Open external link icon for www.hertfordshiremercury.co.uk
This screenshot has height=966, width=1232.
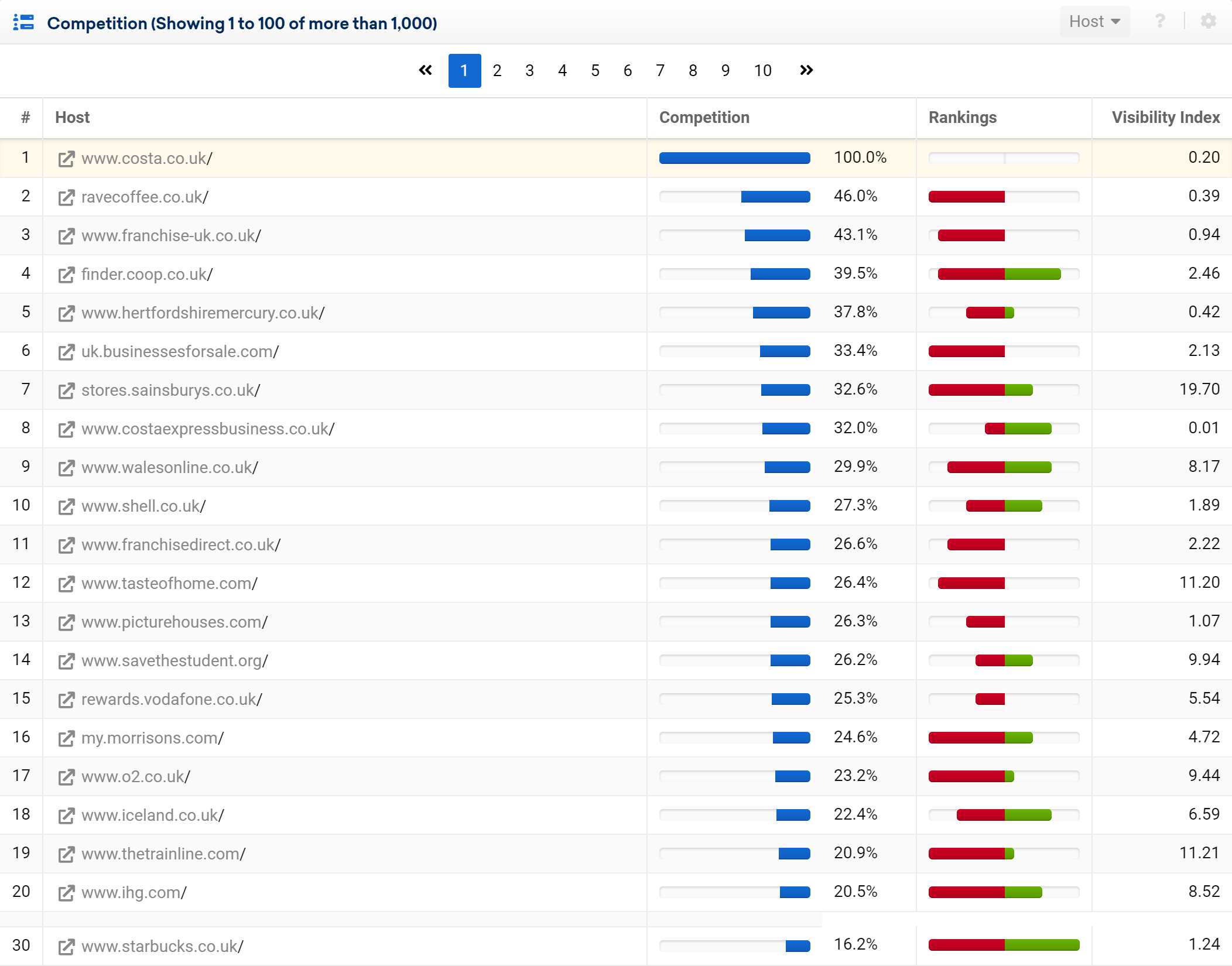(x=67, y=313)
